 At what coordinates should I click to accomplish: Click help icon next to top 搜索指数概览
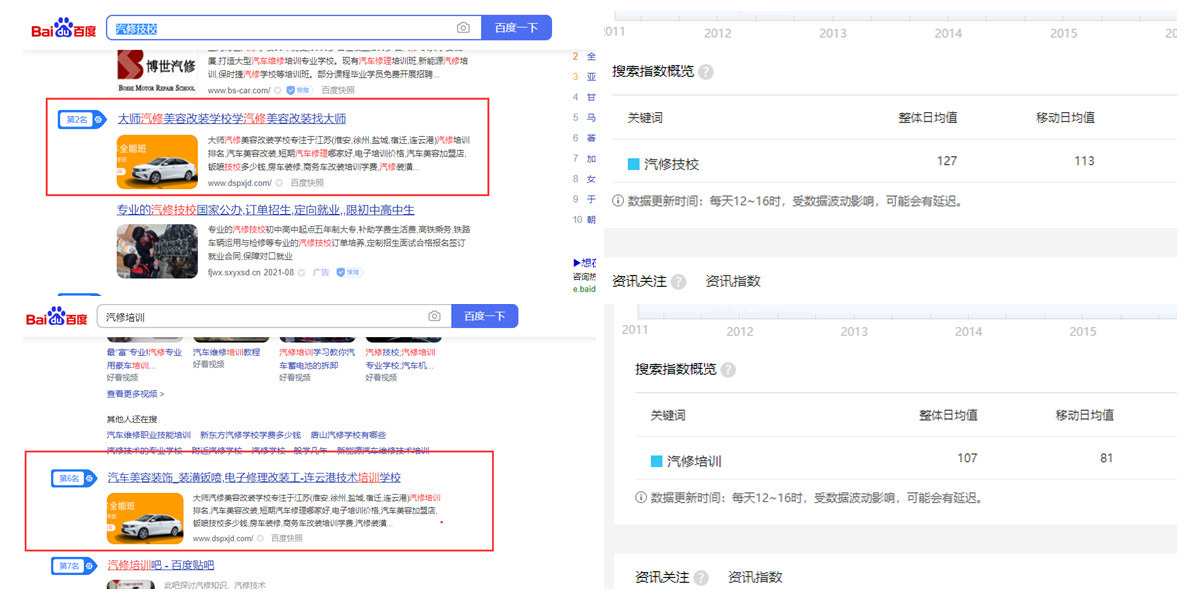(x=706, y=72)
